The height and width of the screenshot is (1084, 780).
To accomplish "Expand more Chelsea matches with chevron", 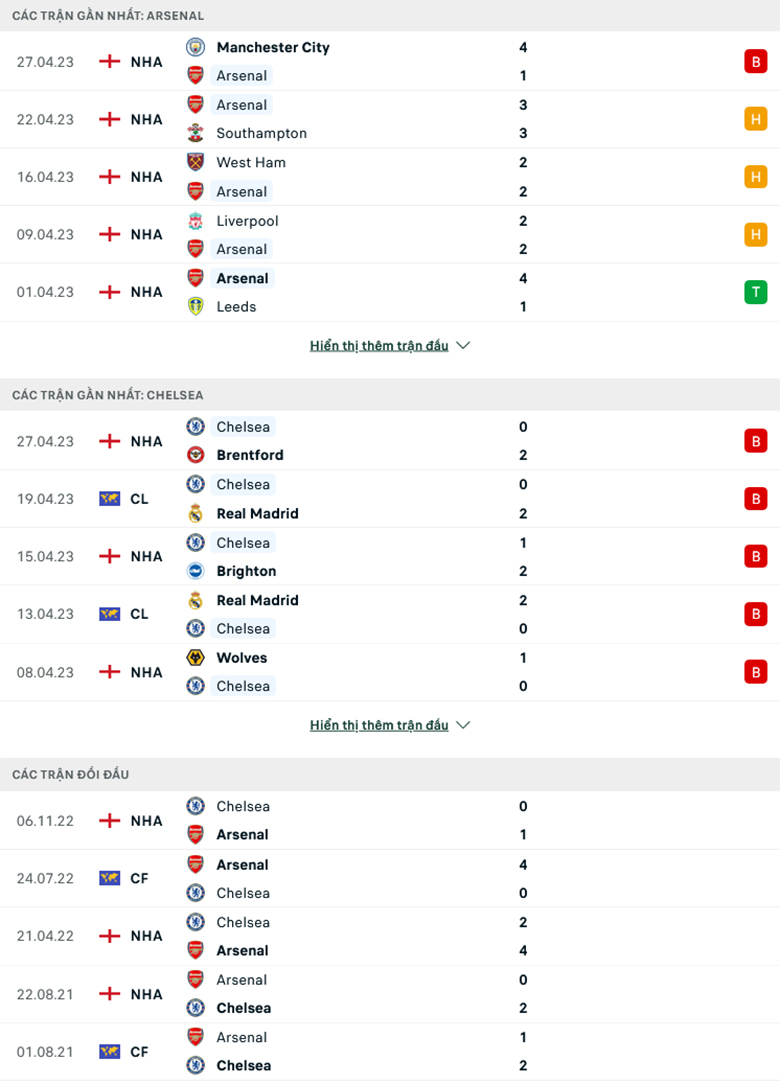I will (x=463, y=725).
